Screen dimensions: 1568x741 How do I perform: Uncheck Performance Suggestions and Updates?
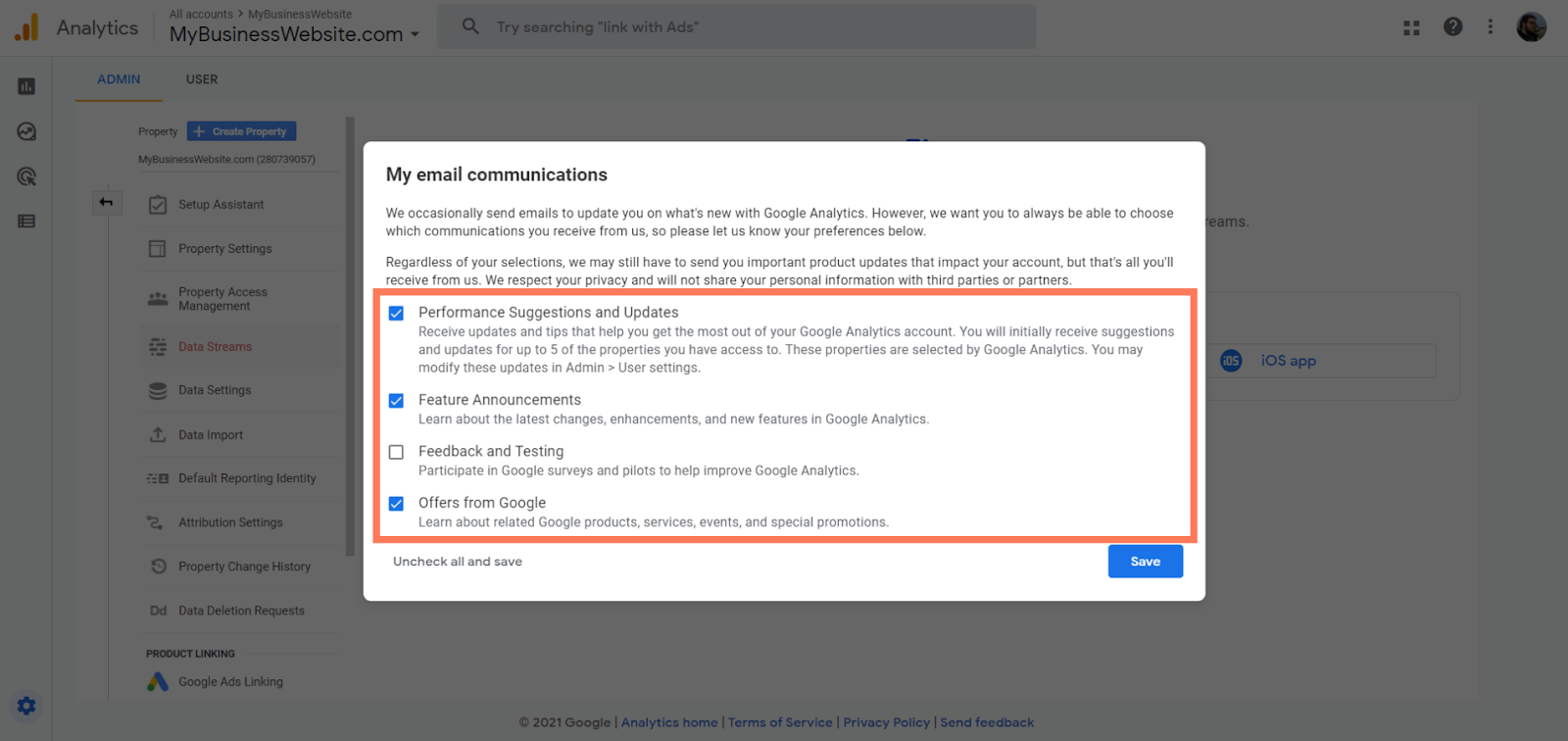(x=396, y=314)
